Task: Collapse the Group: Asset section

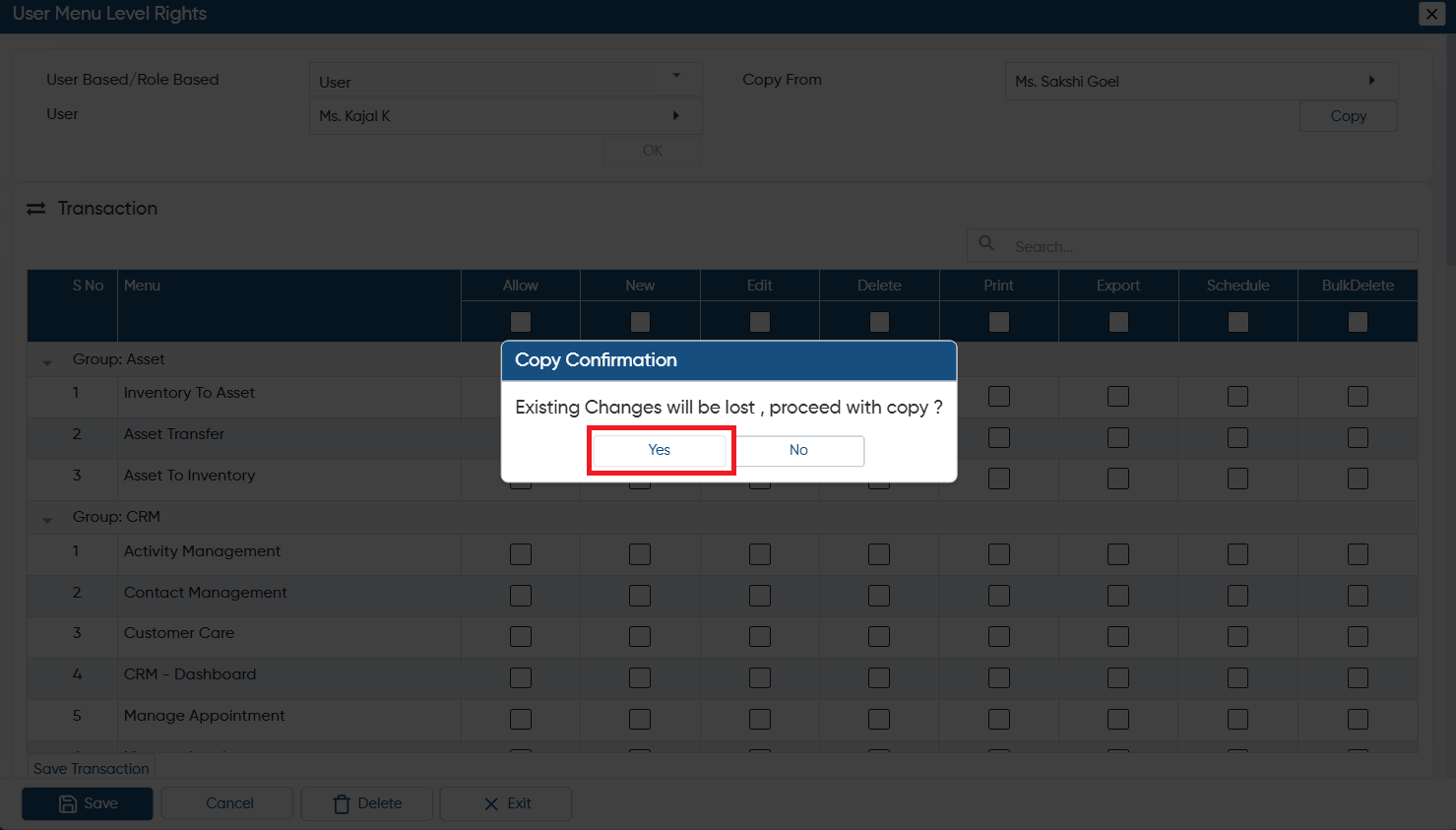Action: coord(47,362)
